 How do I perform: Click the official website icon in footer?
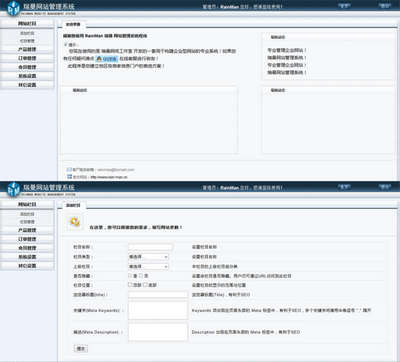(x=69, y=177)
